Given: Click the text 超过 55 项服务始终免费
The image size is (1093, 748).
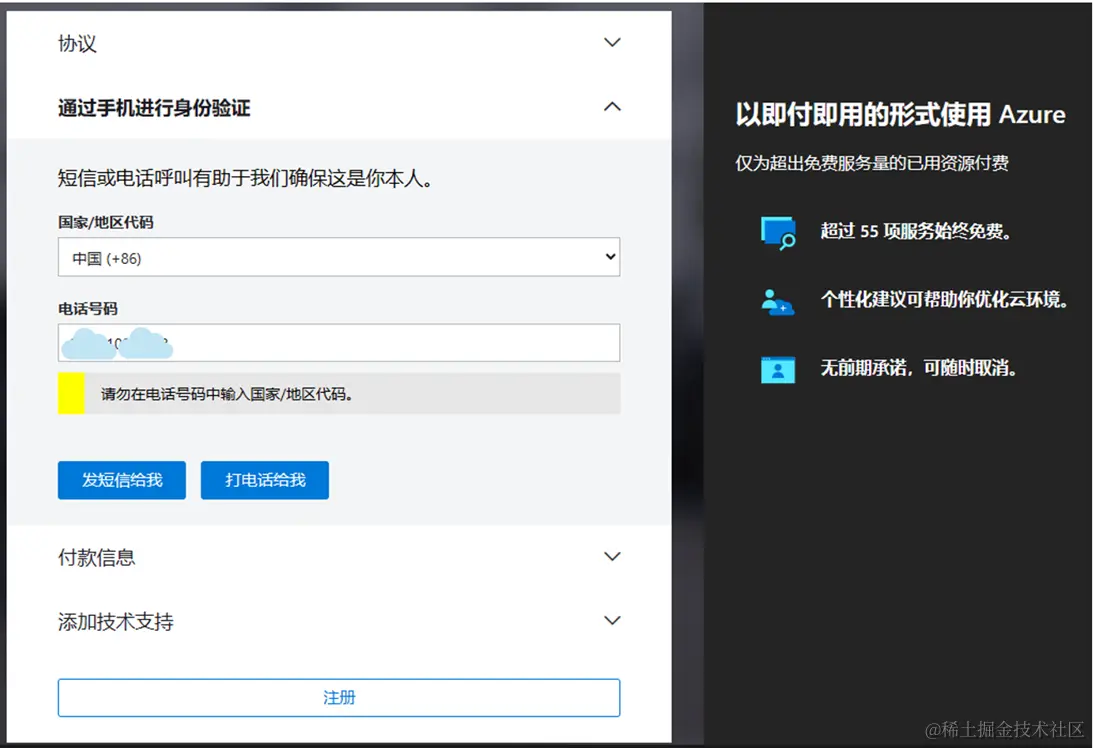Looking at the screenshot, I should [916, 231].
